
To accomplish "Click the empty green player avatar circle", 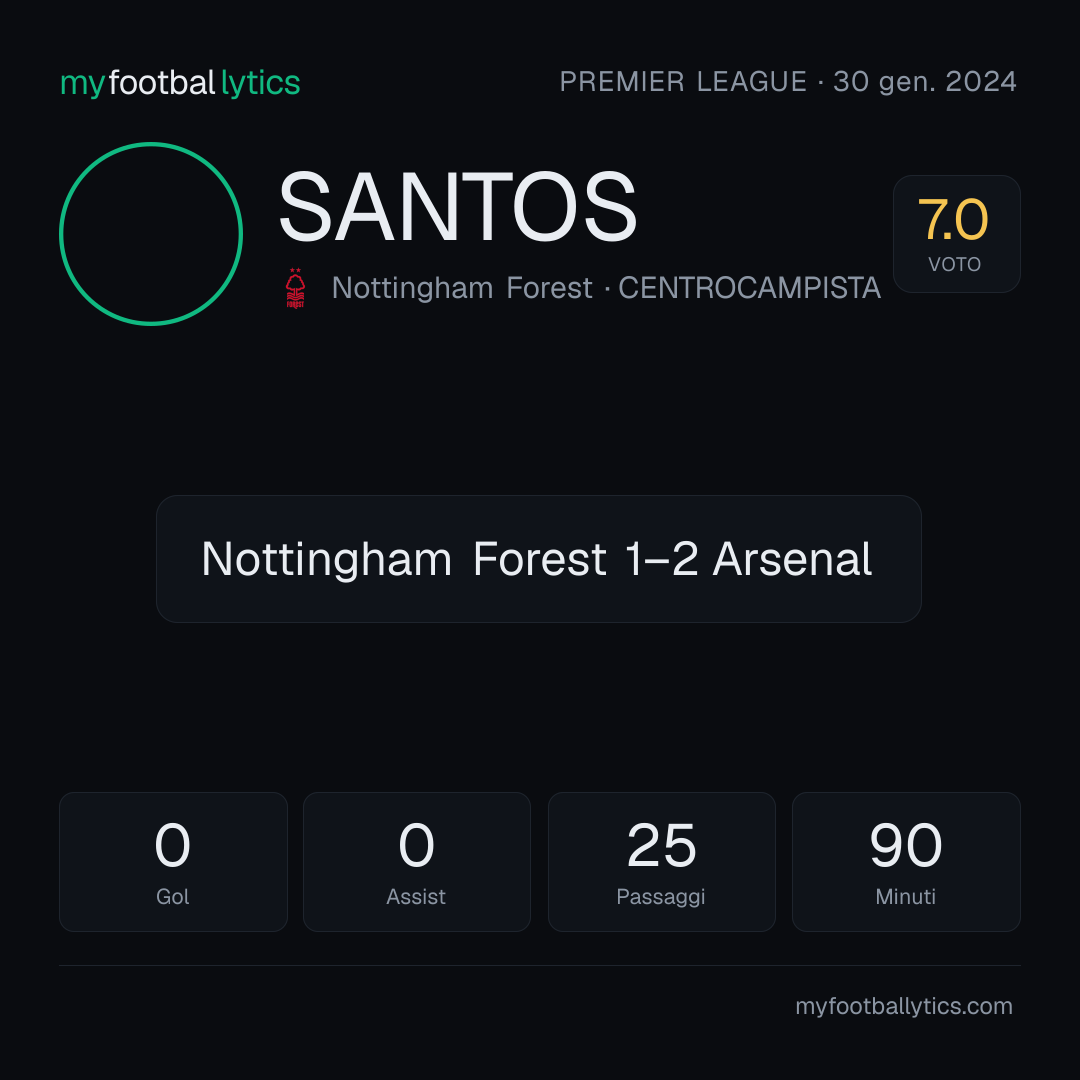I will coord(151,234).
